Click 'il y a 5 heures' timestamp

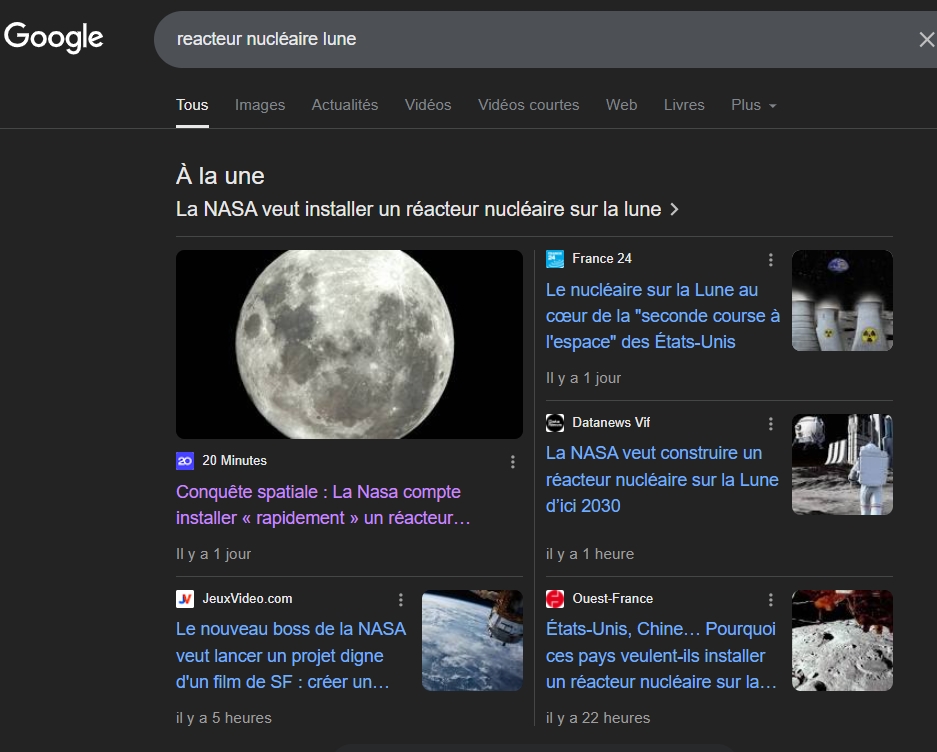pyautogui.click(x=223, y=718)
